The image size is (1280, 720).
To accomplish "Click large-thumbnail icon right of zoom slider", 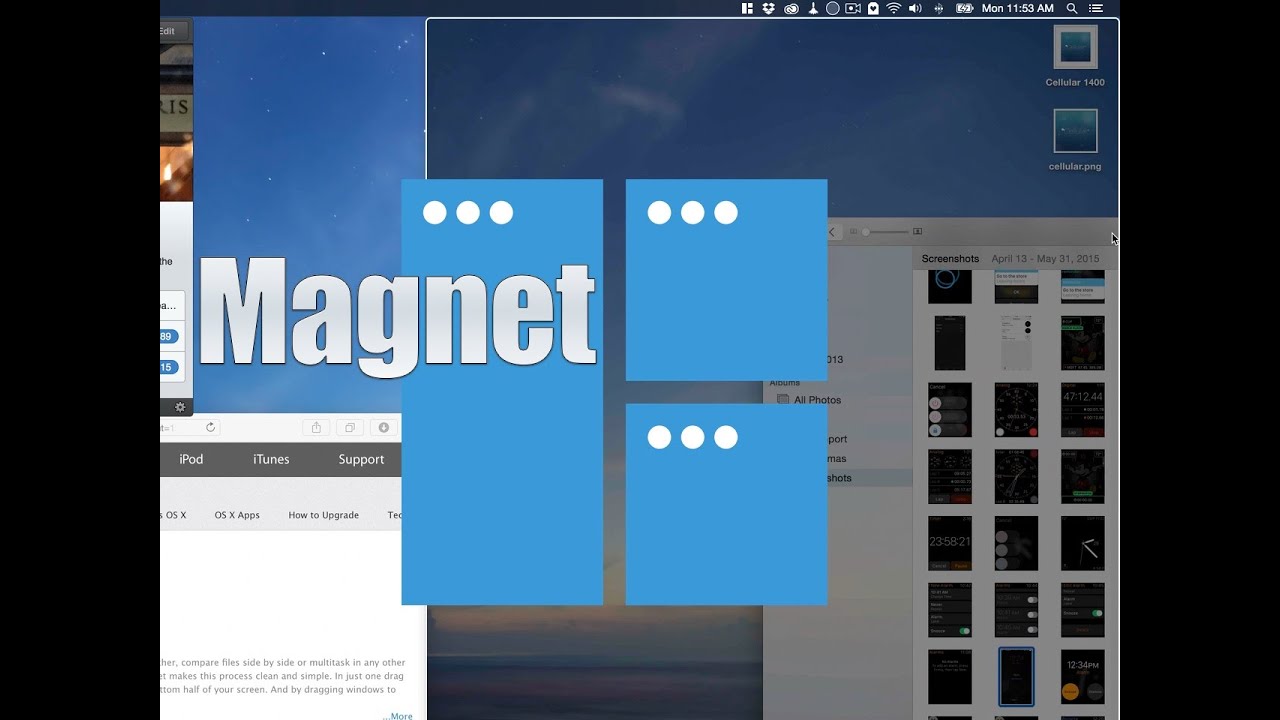I will [x=918, y=232].
